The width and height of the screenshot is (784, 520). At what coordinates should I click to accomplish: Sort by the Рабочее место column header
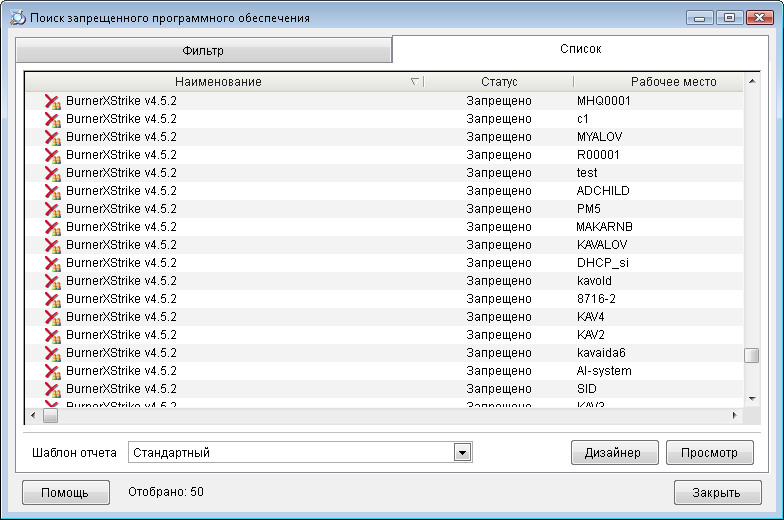[x=658, y=82]
